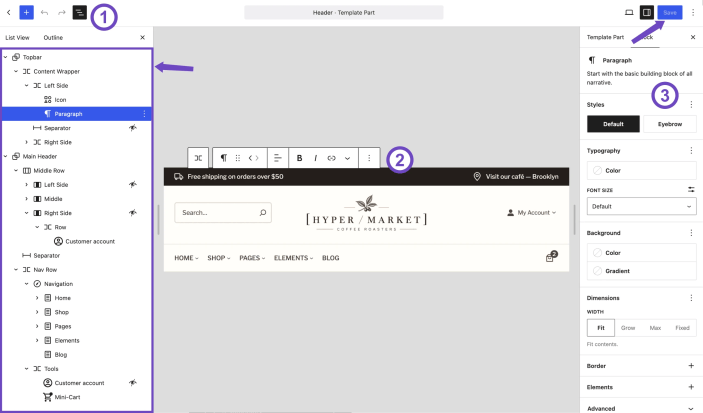Open the text alignment toolbar option

(278, 158)
